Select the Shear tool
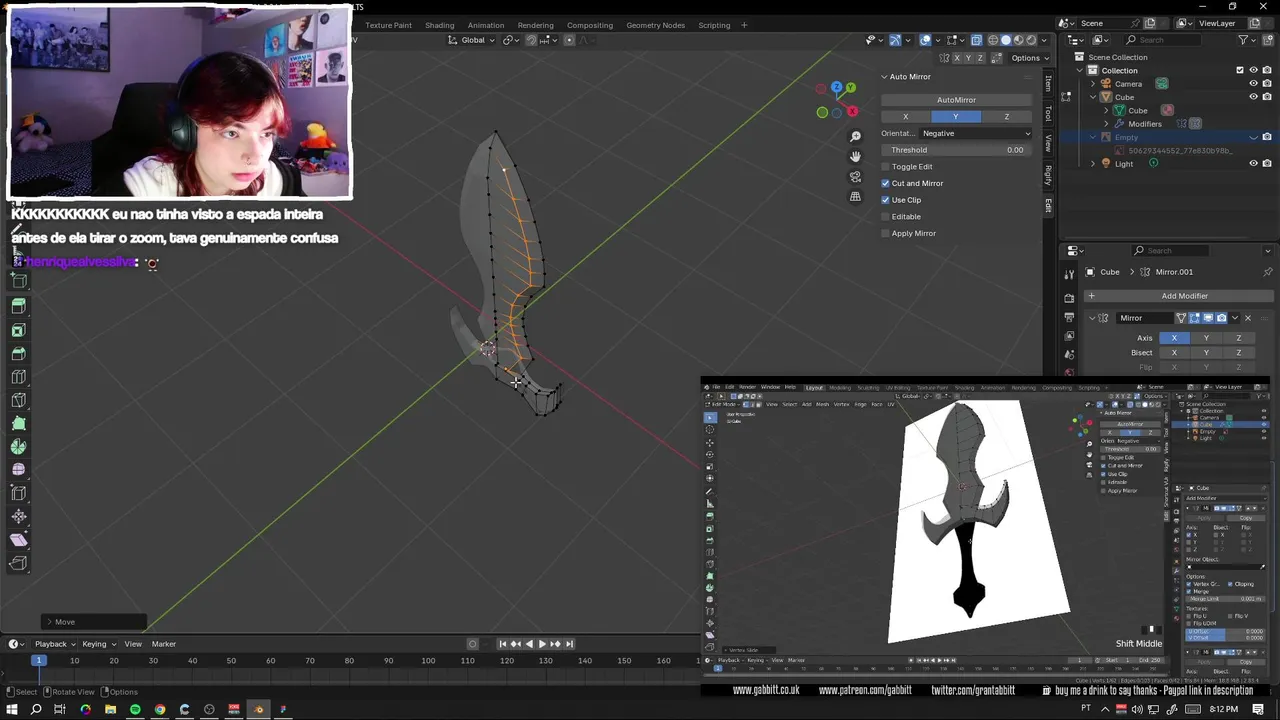1280x720 pixels. pyautogui.click(x=18, y=540)
